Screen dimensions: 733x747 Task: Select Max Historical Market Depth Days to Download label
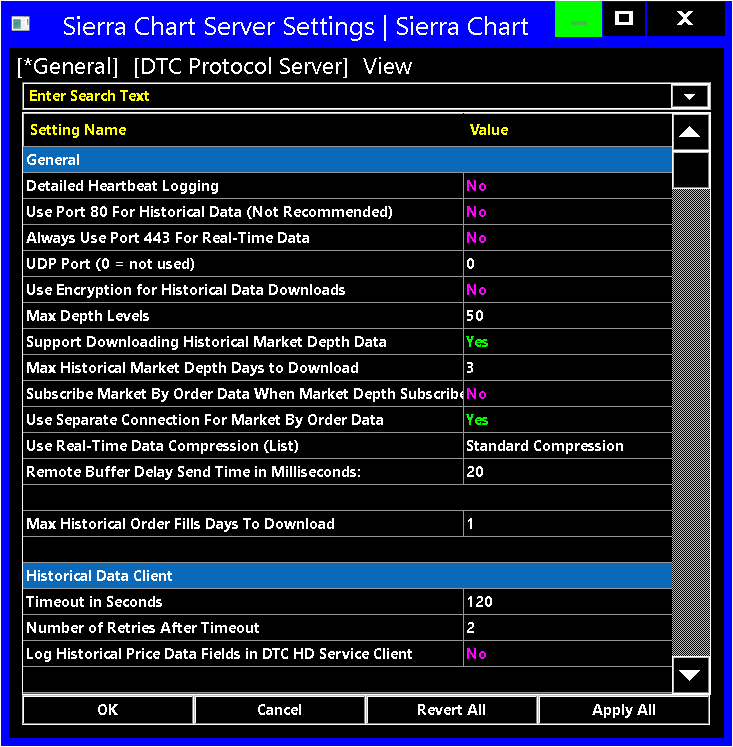tap(192, 368)
